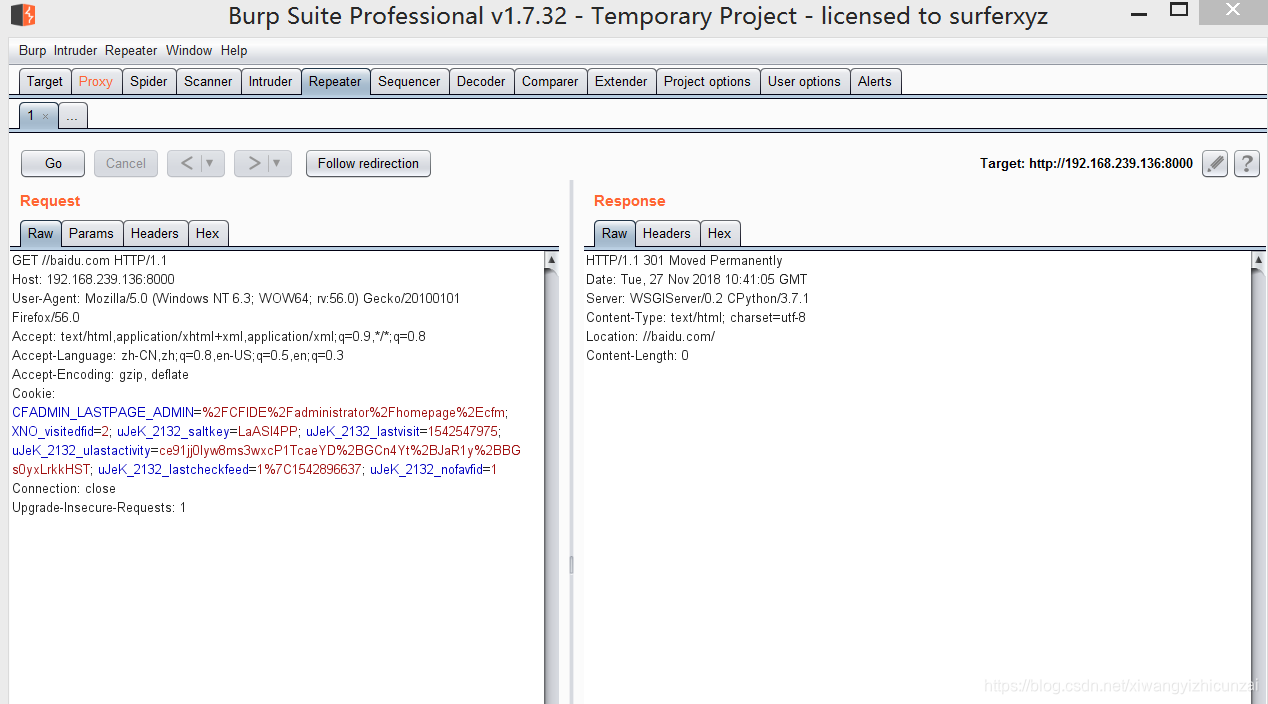Click the 'GET //baidu.com HTTP/1.1' request line
The width and height of the screenshot is (1268, 704).
click(89, 260)
